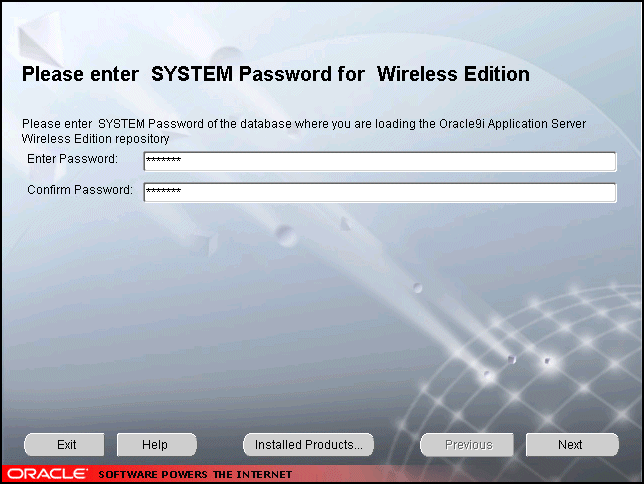Click heading 'Please enter SYSTEM Password for Wireless Edition'
The width and height of the screenshot is (644, 484).
click(276, 74)
